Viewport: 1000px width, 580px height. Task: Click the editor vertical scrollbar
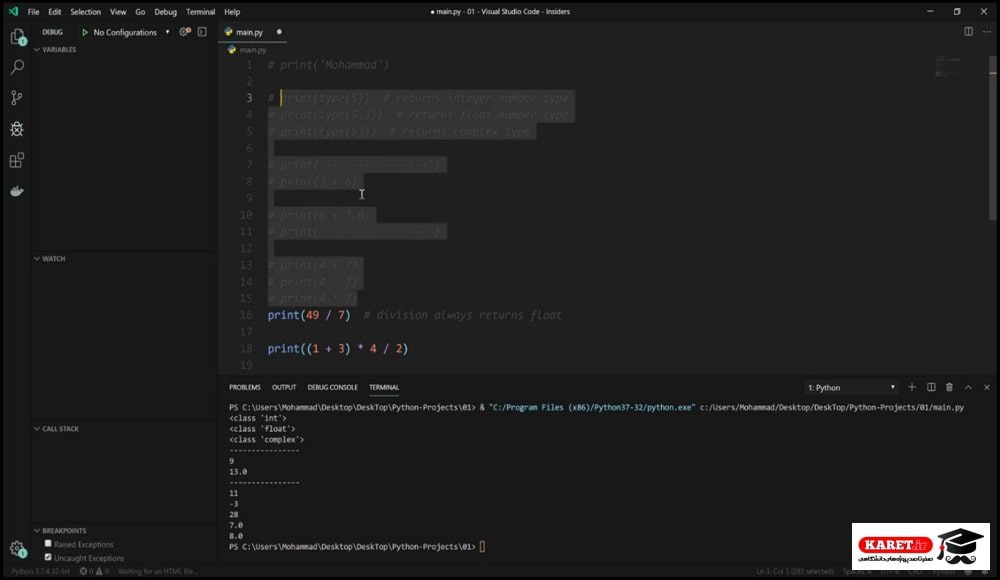[992, 137]
